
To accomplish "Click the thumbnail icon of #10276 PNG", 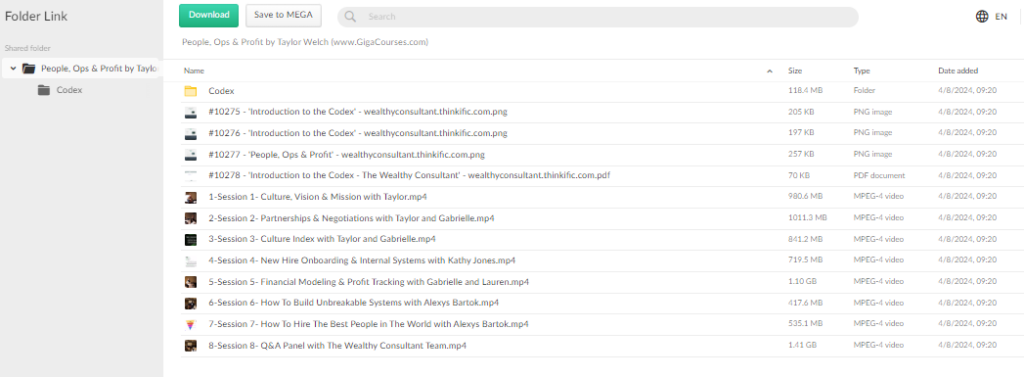I will coord(191,133).
